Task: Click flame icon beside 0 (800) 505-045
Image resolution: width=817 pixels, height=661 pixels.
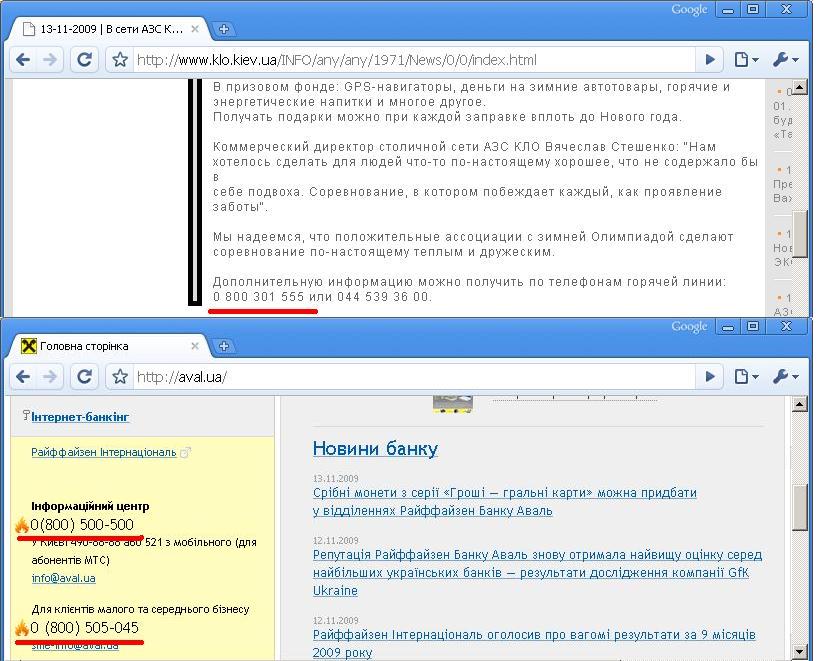Action: (21, 628)
